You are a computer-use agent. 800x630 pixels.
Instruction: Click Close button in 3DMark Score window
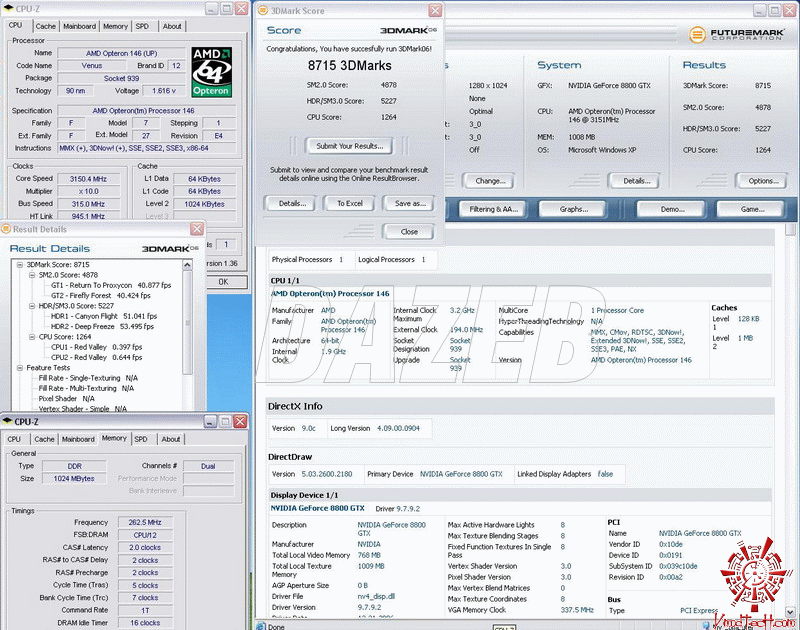point(409,232)
